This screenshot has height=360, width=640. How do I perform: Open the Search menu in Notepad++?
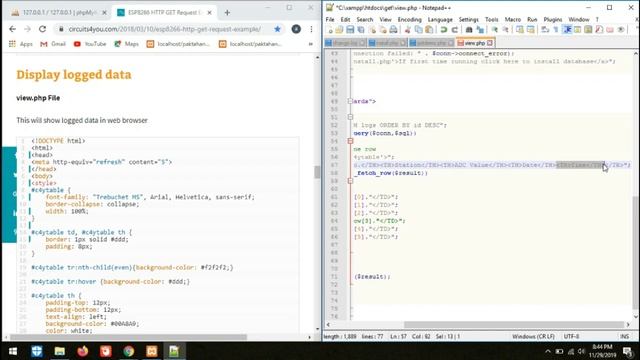364,19
